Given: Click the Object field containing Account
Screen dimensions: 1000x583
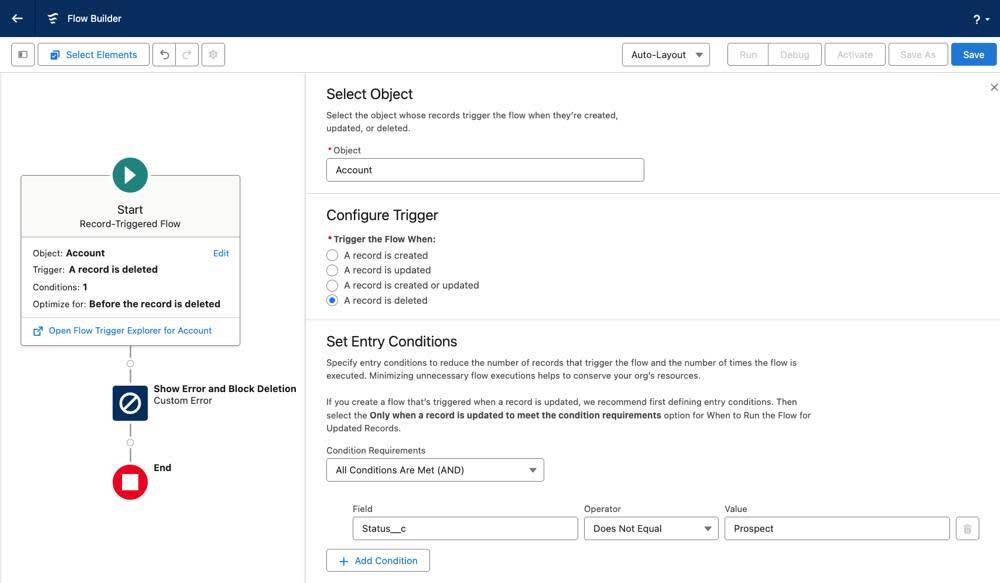Looking at the screenshot, I should [485, 170].
